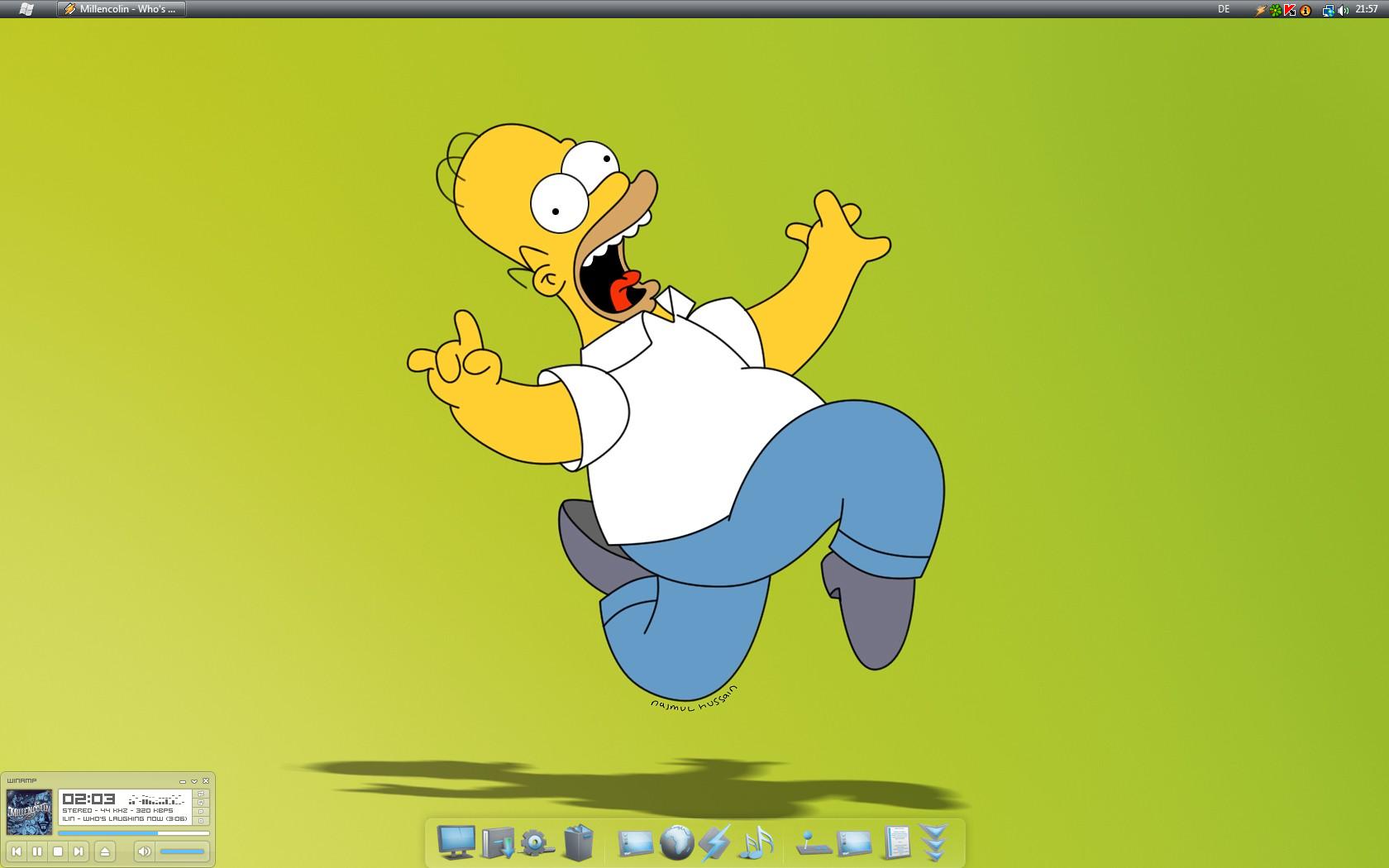This screenshot has height=868, width=1389.
Task: Open the ICQ flower tray icon
Action: [1276, 10]
